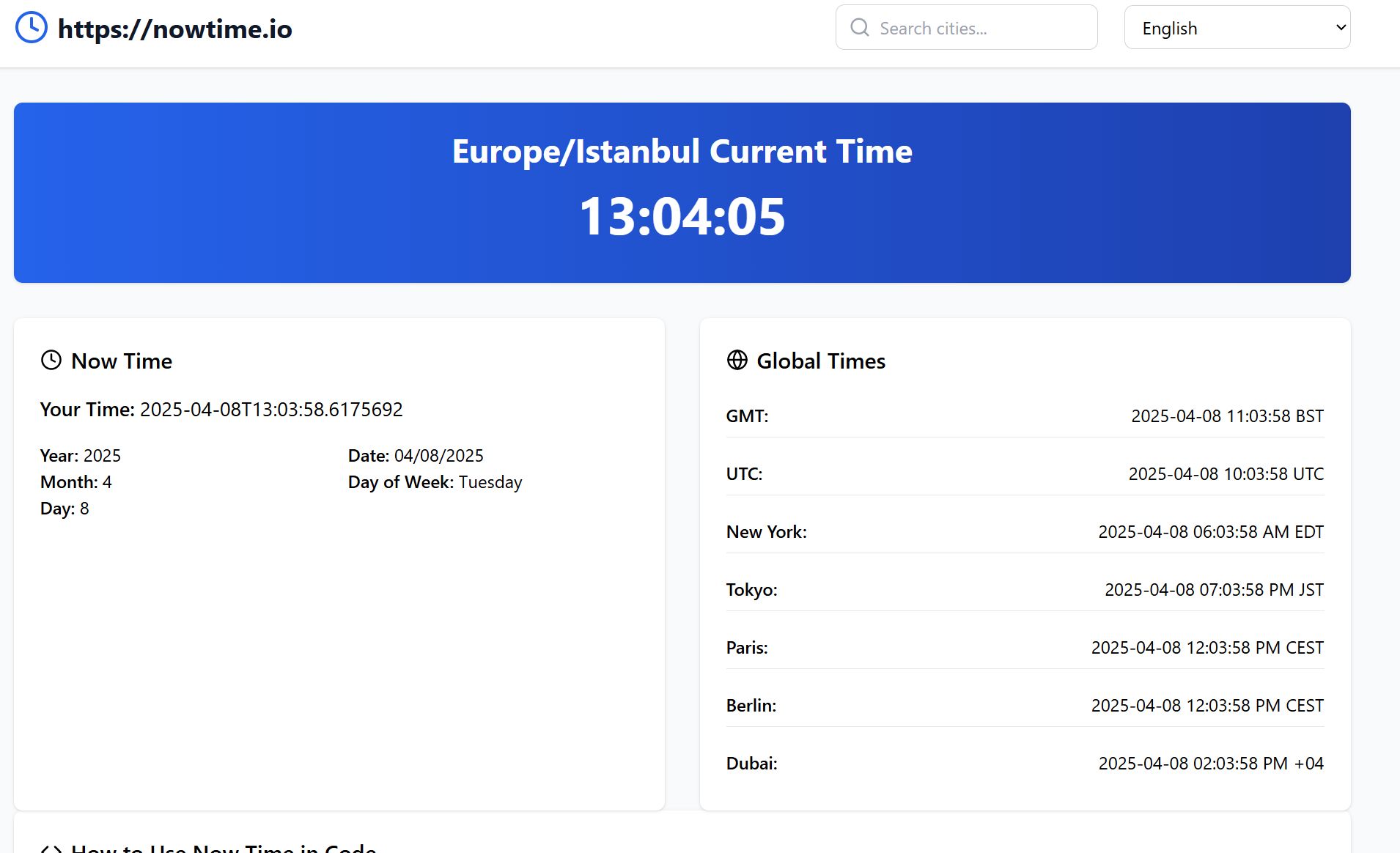This screenshot has height=853, width=1400.
Task: Click the globe icon beside Global Times
Action: point(737,360)
